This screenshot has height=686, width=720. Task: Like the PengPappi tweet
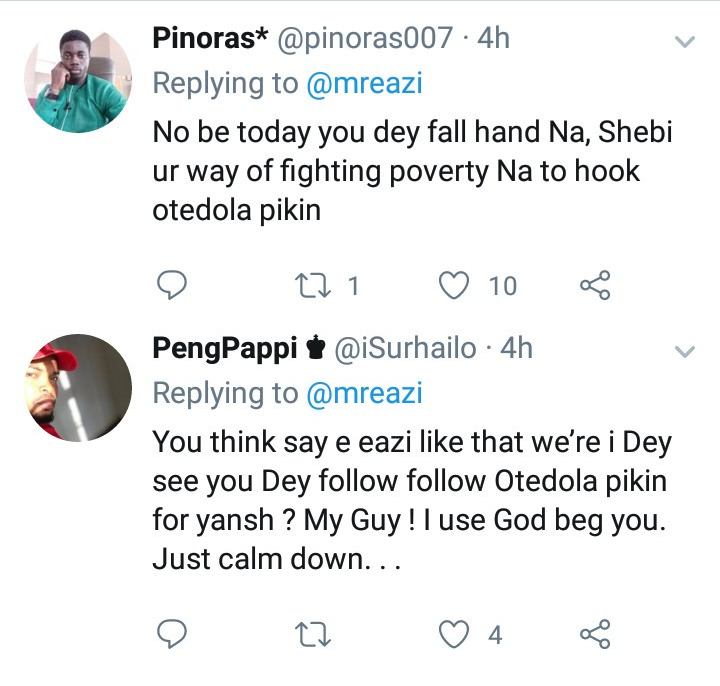pyautogui.click(x=456, y=634)
